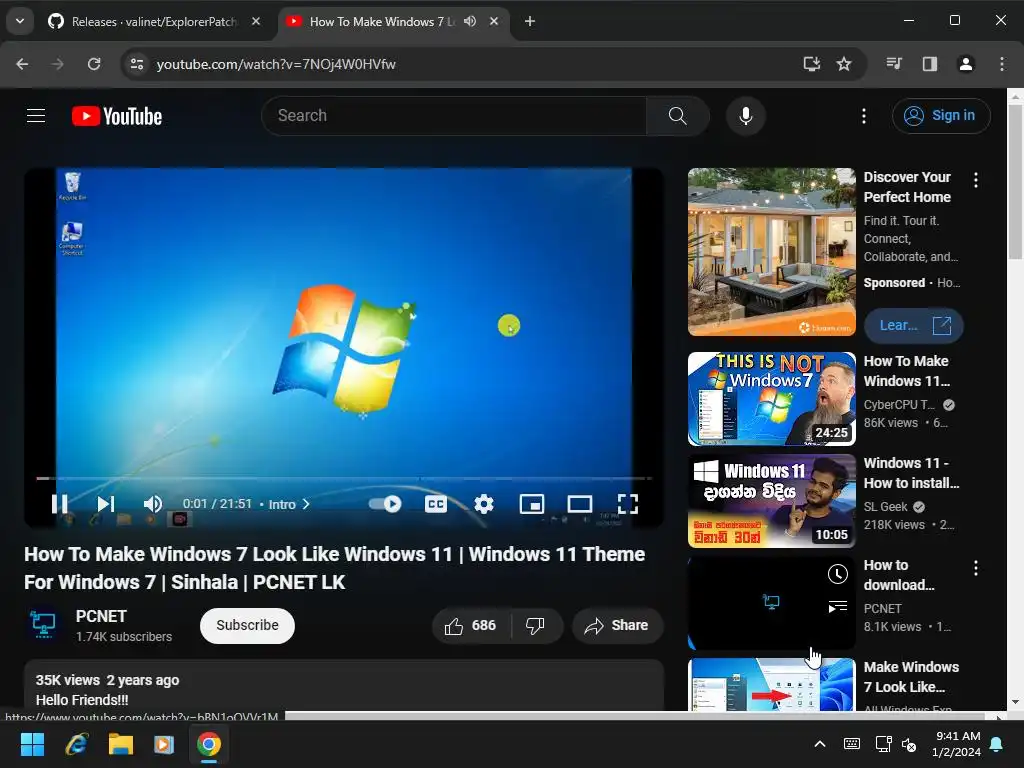Image resolution: width=1024 pixels, height=768 pixels.
Task: Expand the Intro chapter list
Action: (x=289, y=504)
